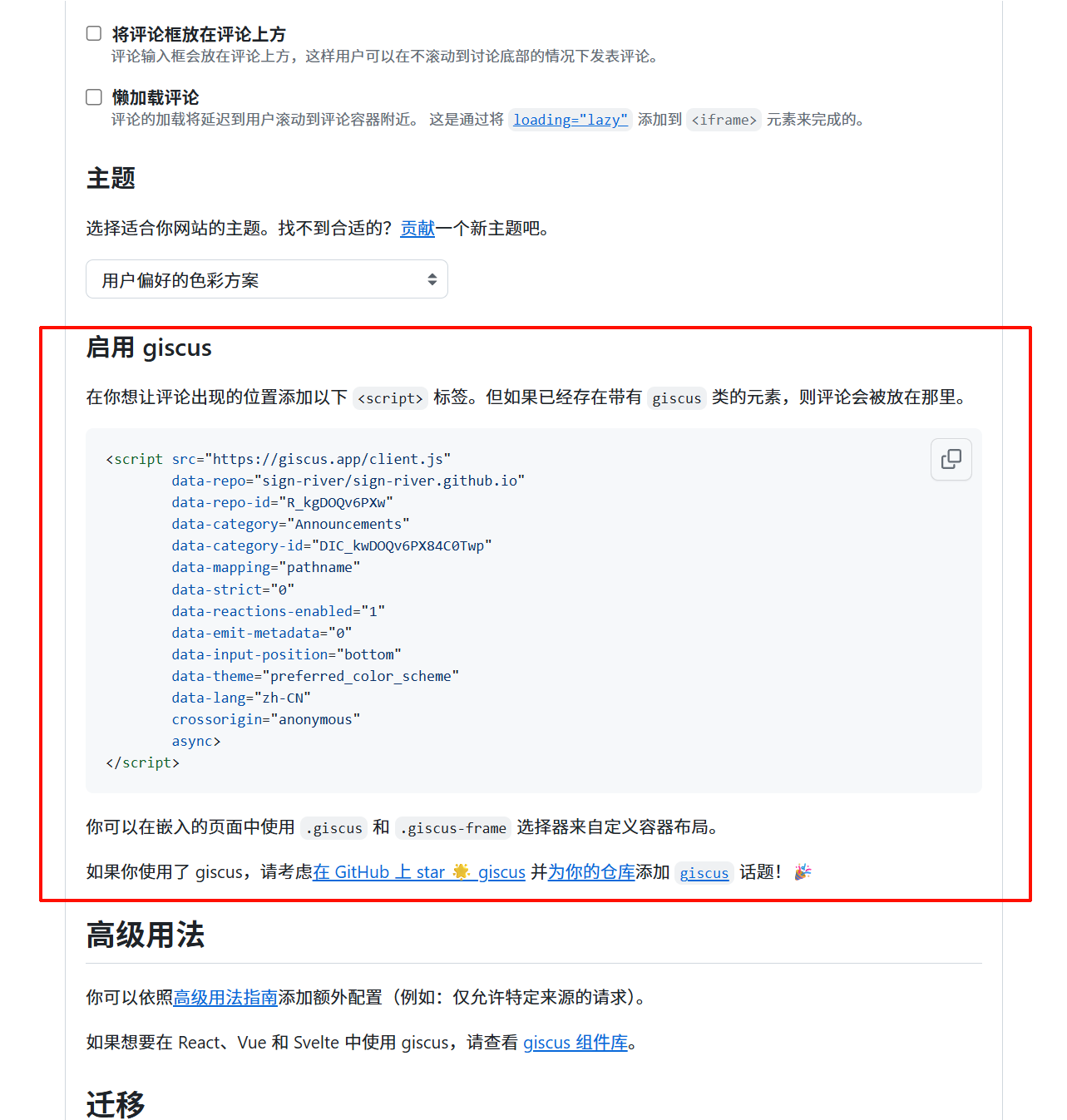Click the giscus topic tag link
The width and height of the screenshot is (1067, 1120).
704,873
